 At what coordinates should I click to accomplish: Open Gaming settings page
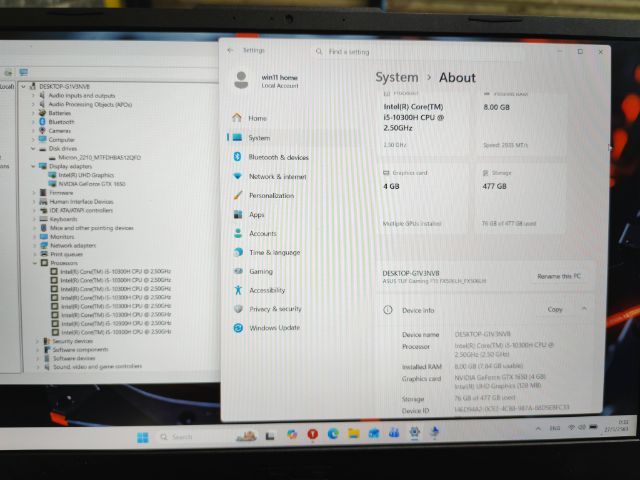(x=261, y=271)
